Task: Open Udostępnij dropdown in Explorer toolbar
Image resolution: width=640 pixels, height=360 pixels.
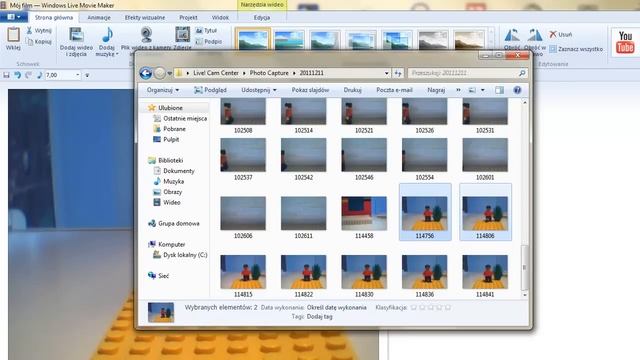Action: tap(258, 90)
